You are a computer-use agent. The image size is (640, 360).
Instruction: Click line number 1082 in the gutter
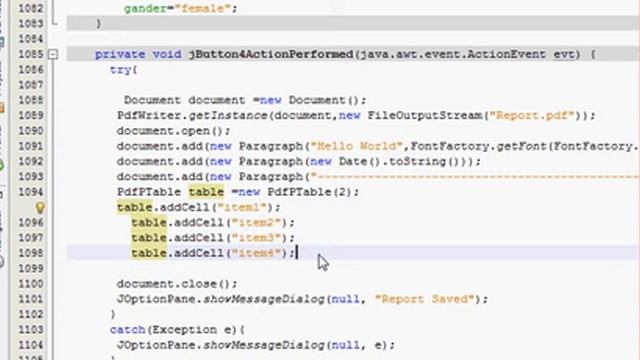click(31, 9)
